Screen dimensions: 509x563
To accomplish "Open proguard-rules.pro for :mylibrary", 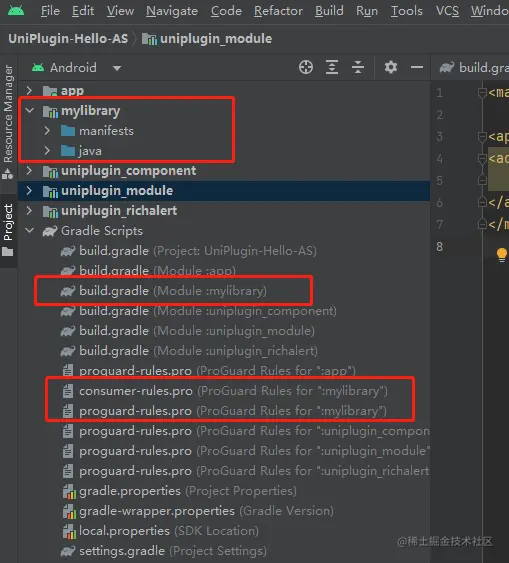I will 224,411.
